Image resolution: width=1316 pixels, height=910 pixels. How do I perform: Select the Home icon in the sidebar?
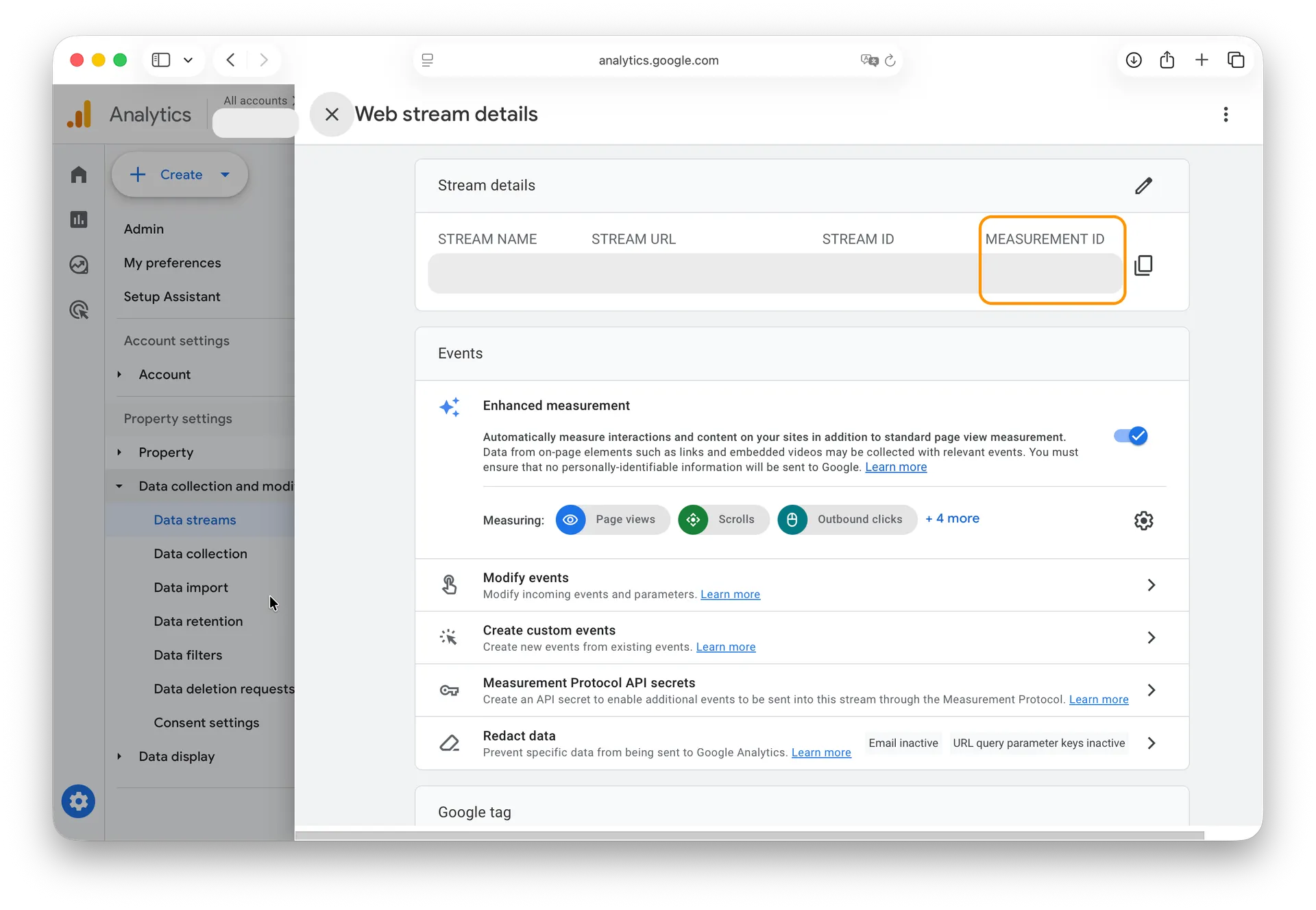click(x=79, y=174)
